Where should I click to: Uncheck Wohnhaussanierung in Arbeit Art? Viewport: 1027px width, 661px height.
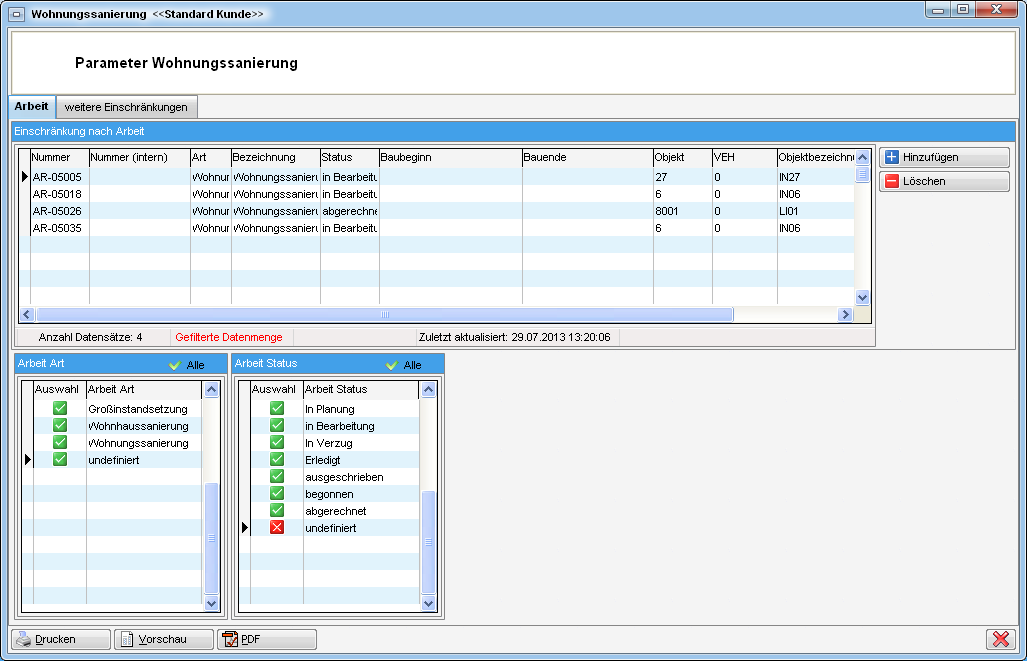coord(60,426)
